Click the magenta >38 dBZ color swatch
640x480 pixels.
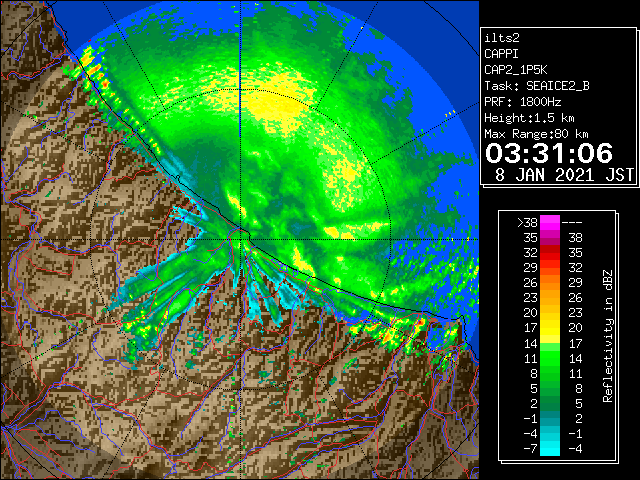[x=550, y=223]
